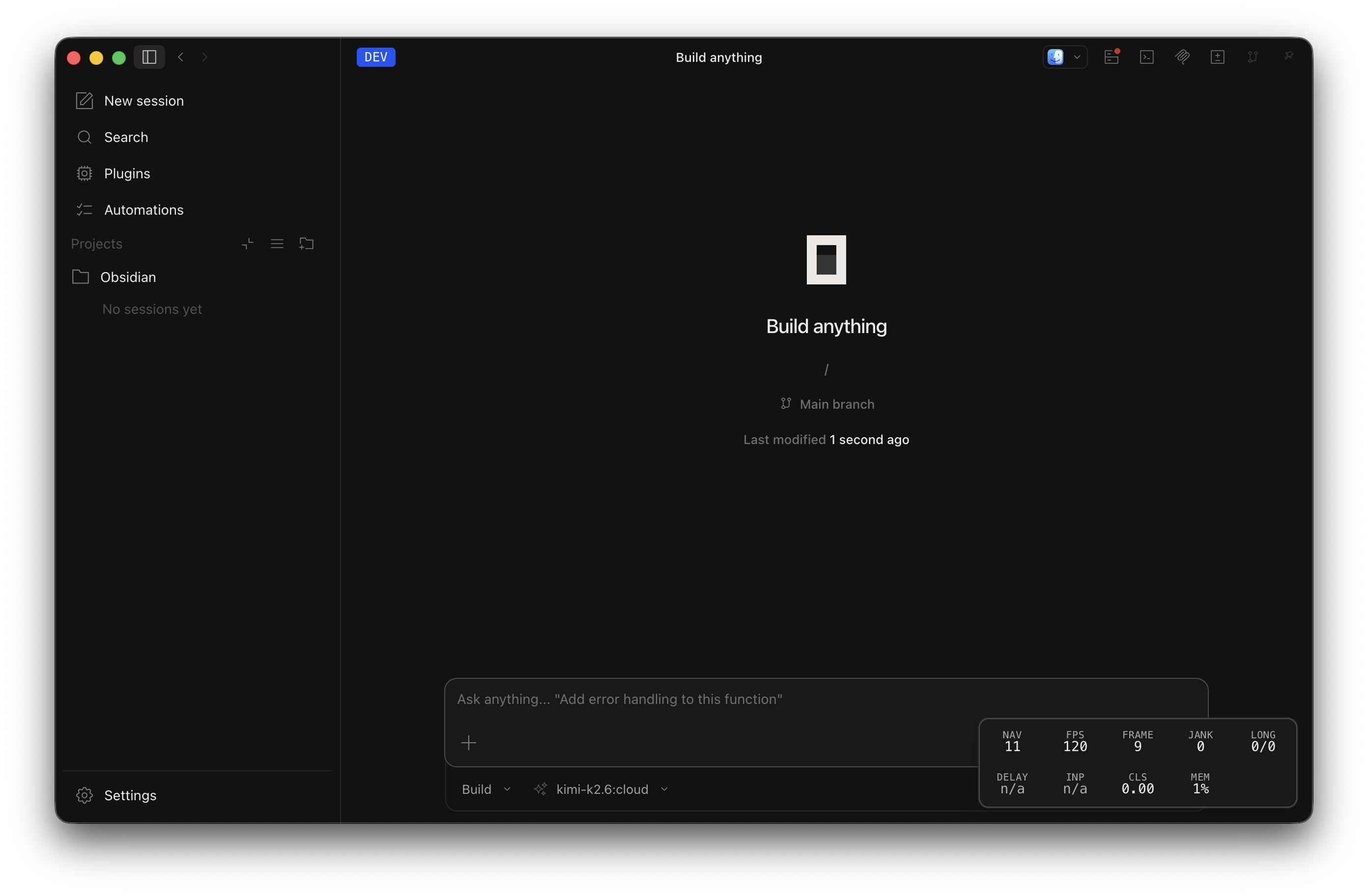Click the magnifier search icon
The image size is (1368, 896).
(85, 137)
